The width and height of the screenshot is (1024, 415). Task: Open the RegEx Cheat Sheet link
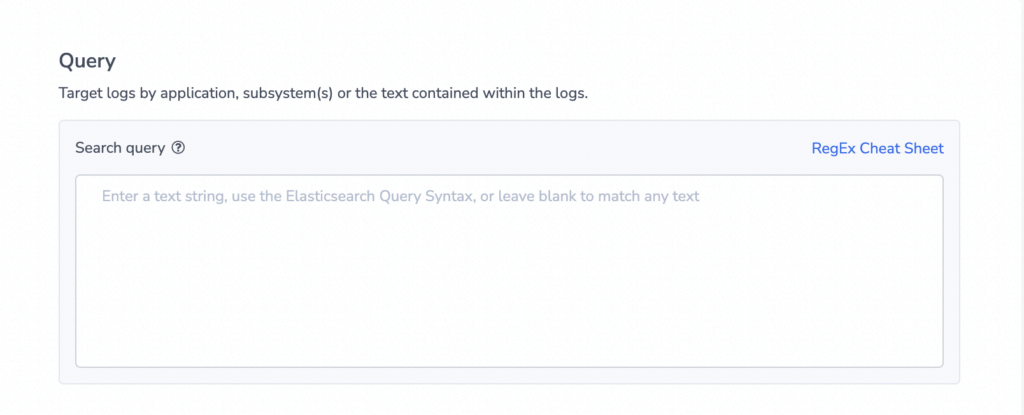point(877,148)
